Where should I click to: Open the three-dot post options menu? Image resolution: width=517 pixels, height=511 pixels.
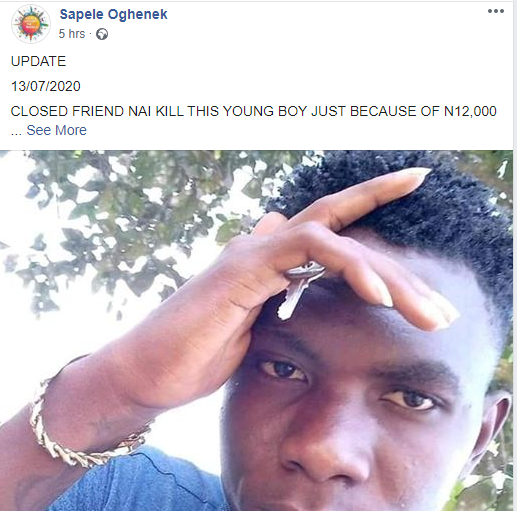[x=496, y=11]
